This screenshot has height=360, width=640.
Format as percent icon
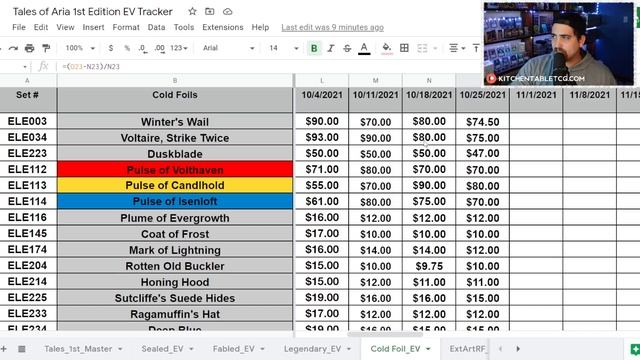pos(127,48)
